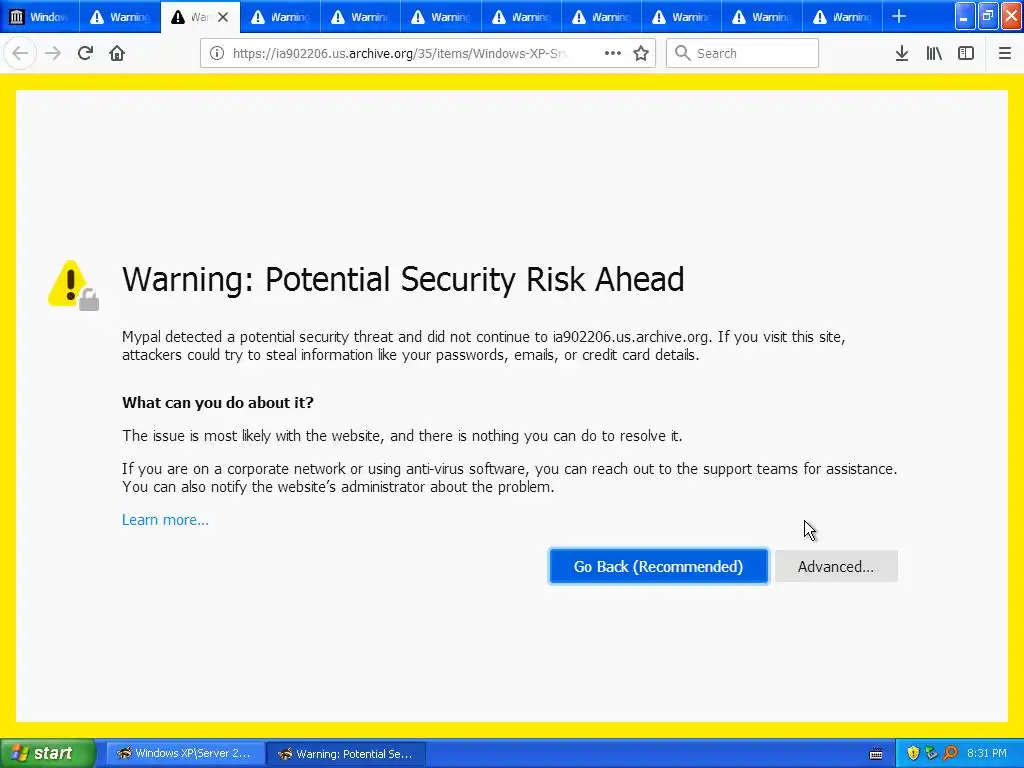This screenshot has width=1024, height=768.
Task: Open the Downloads arrow icon
Action: 902,54
